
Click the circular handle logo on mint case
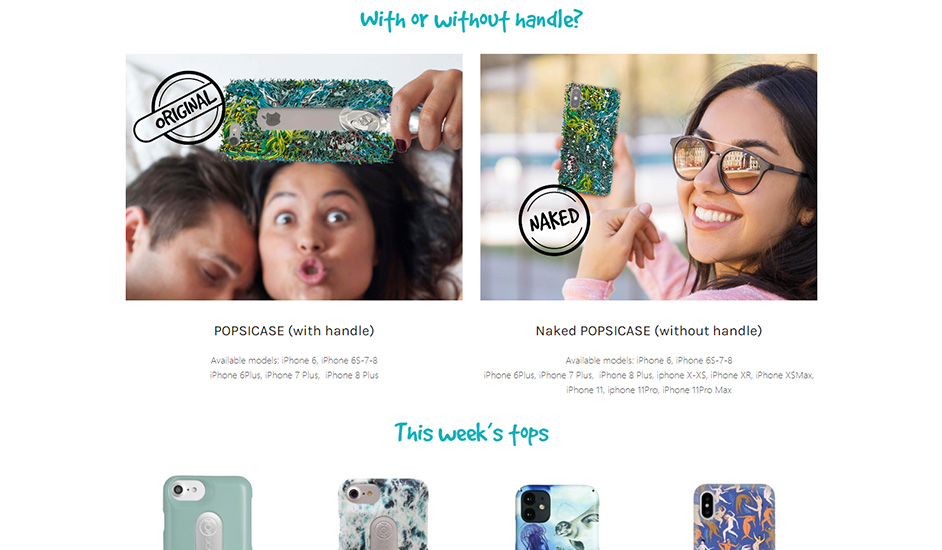tap(210, 531)
